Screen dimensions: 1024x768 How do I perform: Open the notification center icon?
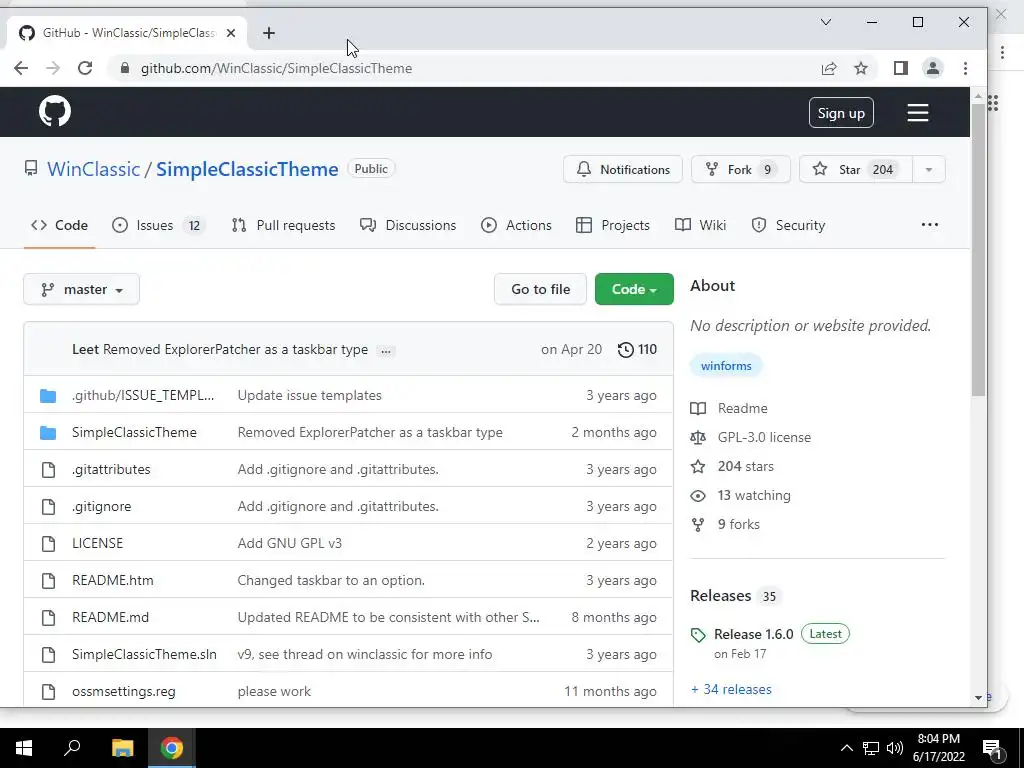993,748
